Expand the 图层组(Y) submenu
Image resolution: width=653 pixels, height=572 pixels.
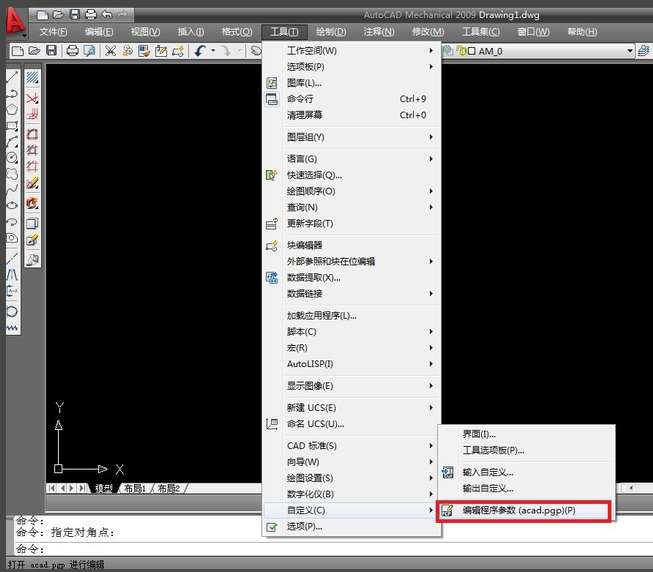[352, 137]
